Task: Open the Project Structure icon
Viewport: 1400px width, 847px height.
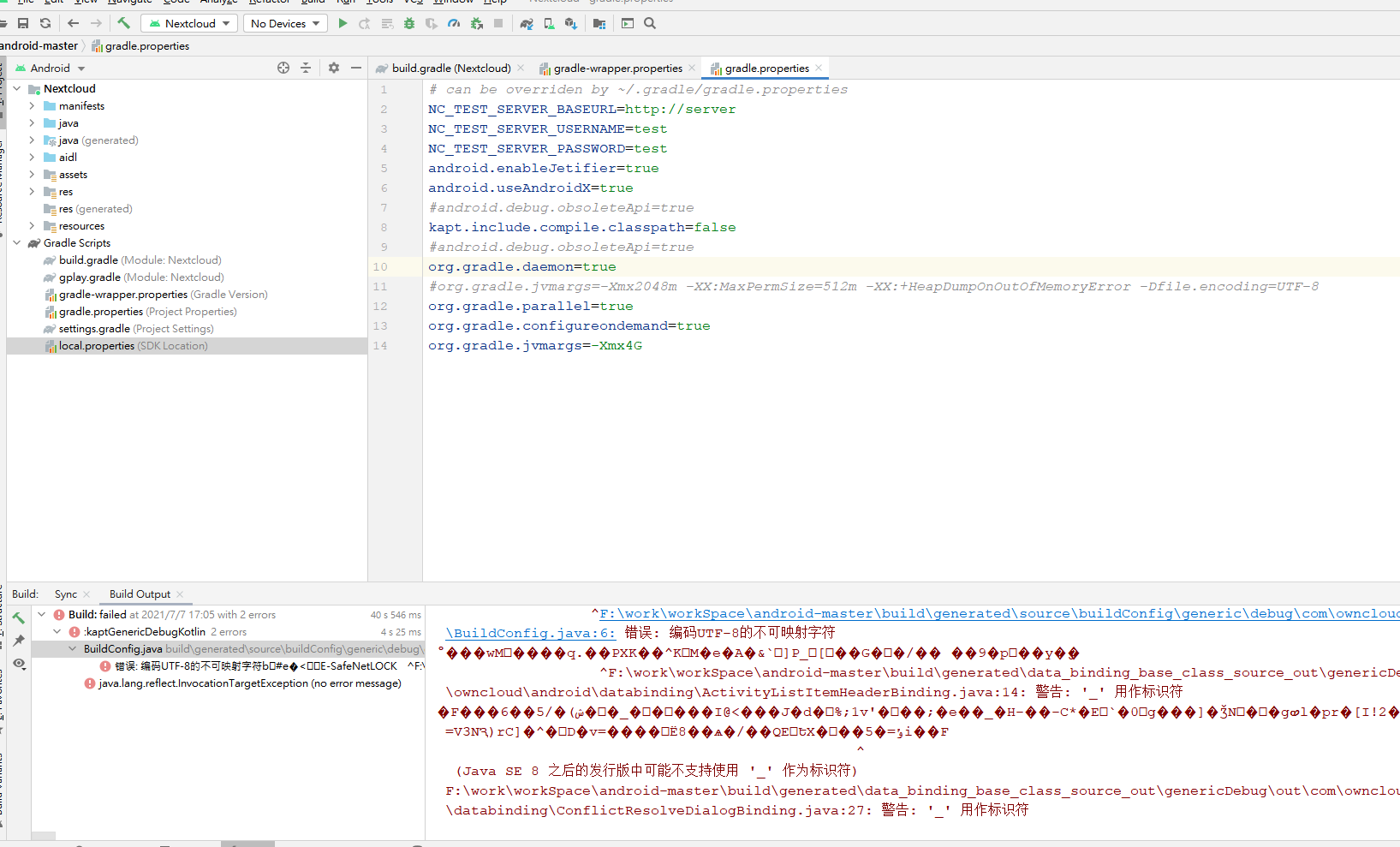Action: tap(599, 23)
